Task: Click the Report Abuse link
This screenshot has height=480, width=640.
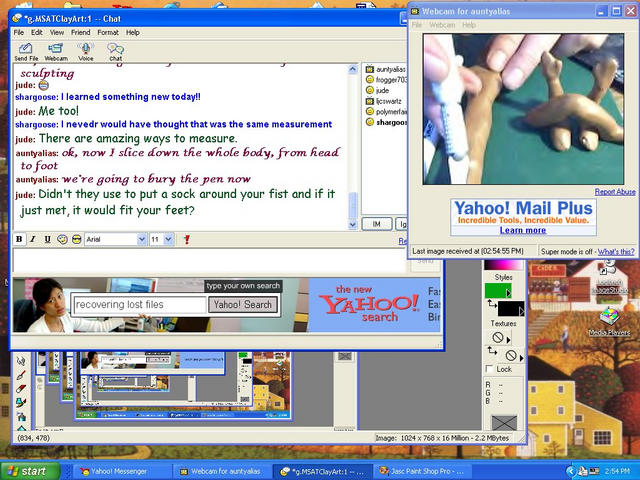Action: tap(615, 191)
